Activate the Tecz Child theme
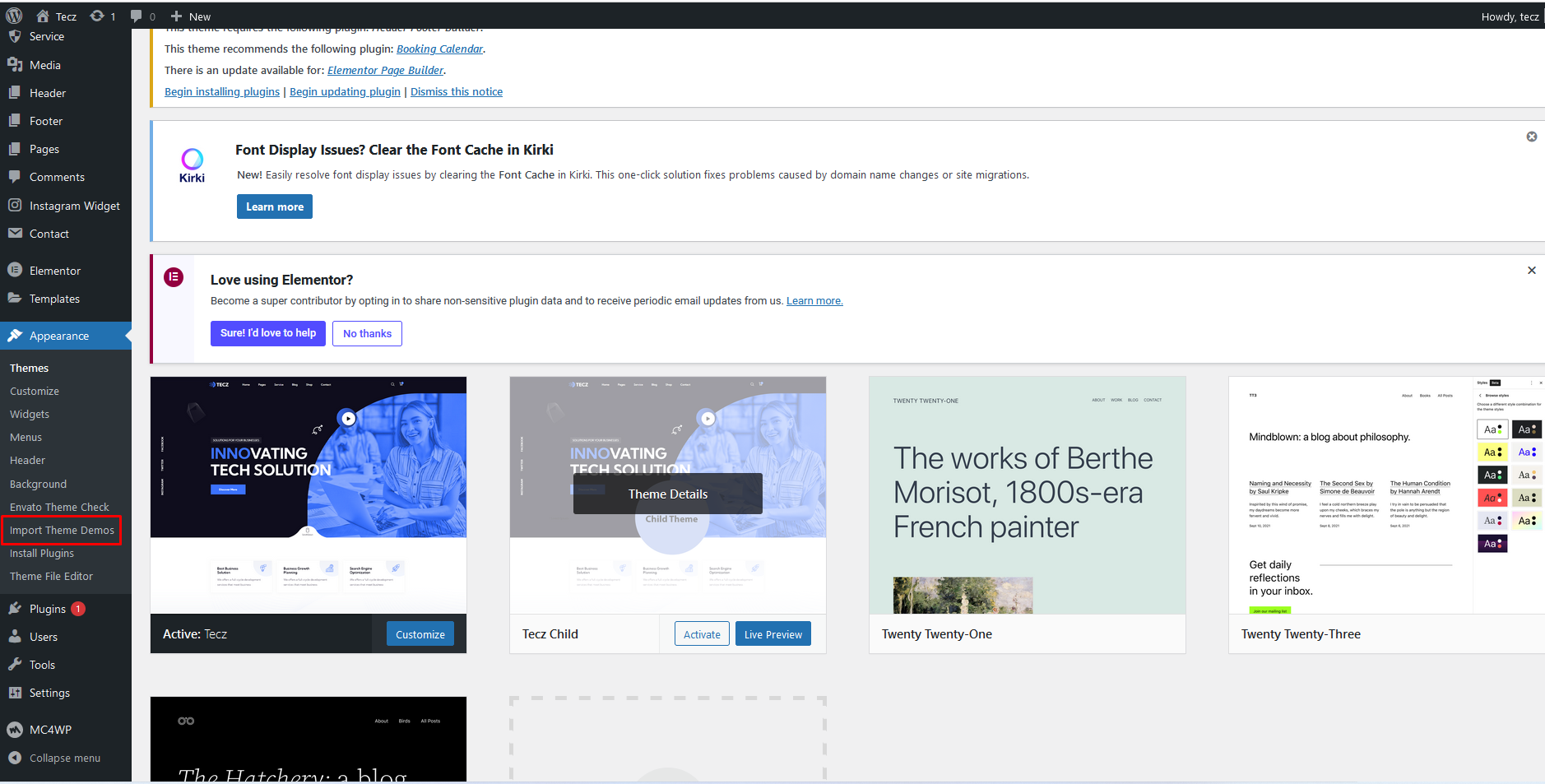The width and height of the screenshot is (1545, 784). [702, 634]
